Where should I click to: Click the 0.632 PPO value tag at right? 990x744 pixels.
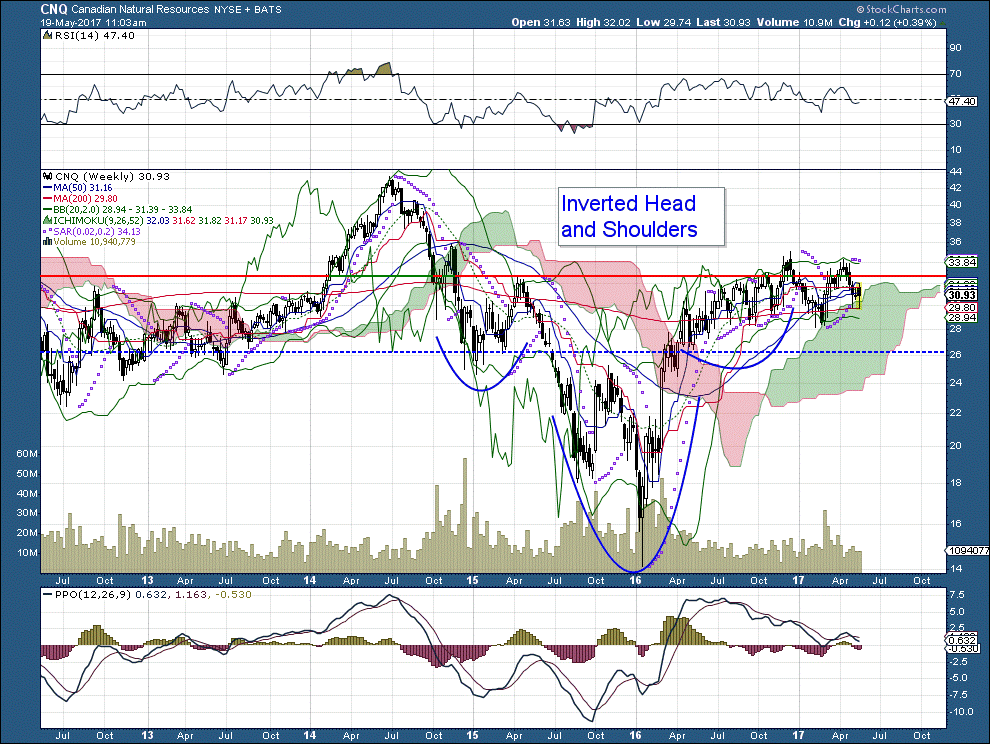(961, 641)
